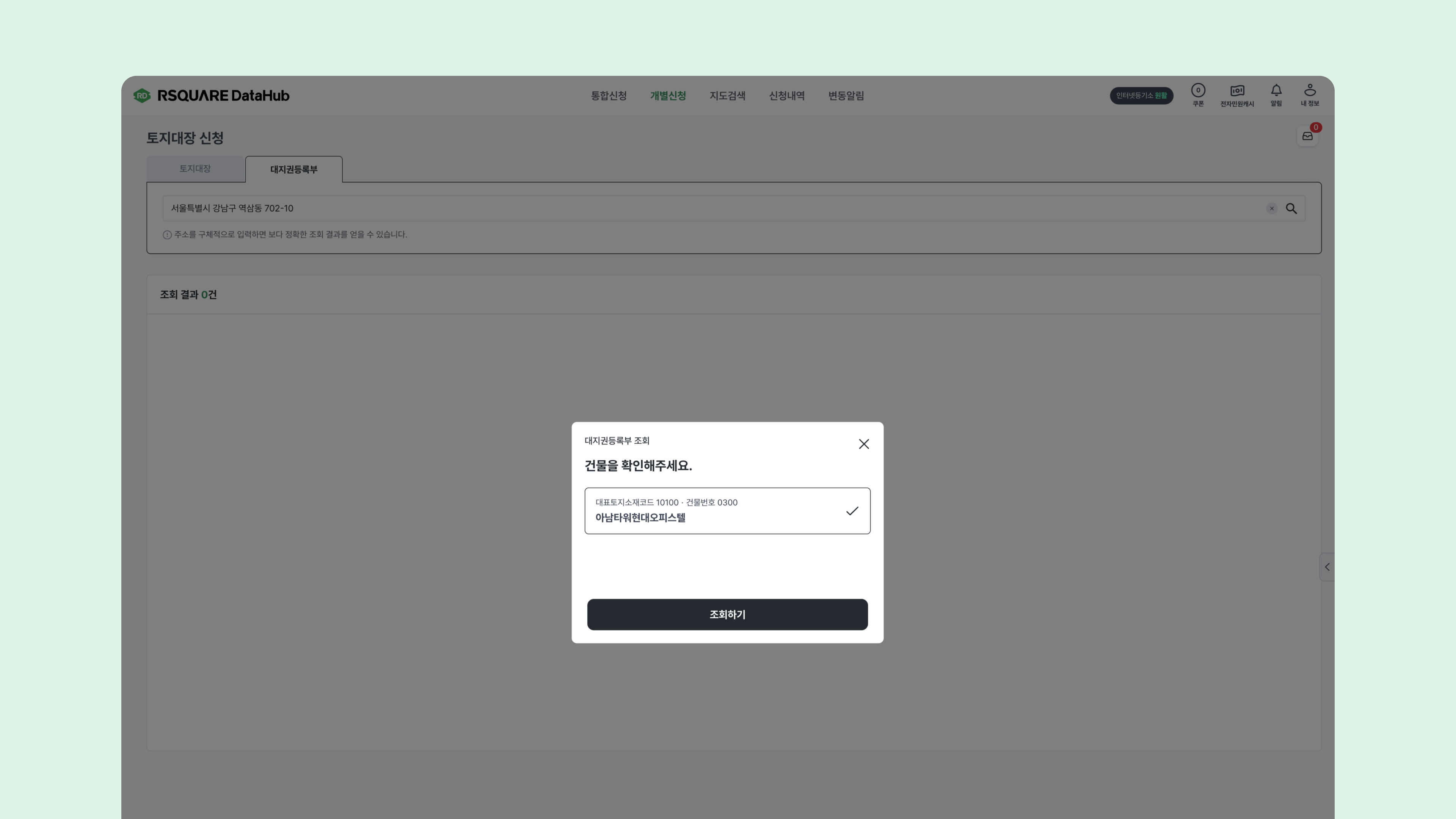The height and width of the screenshot is (819, 1456).
Task: Open the 지도검색 menu
Action: tap(728, 96)
